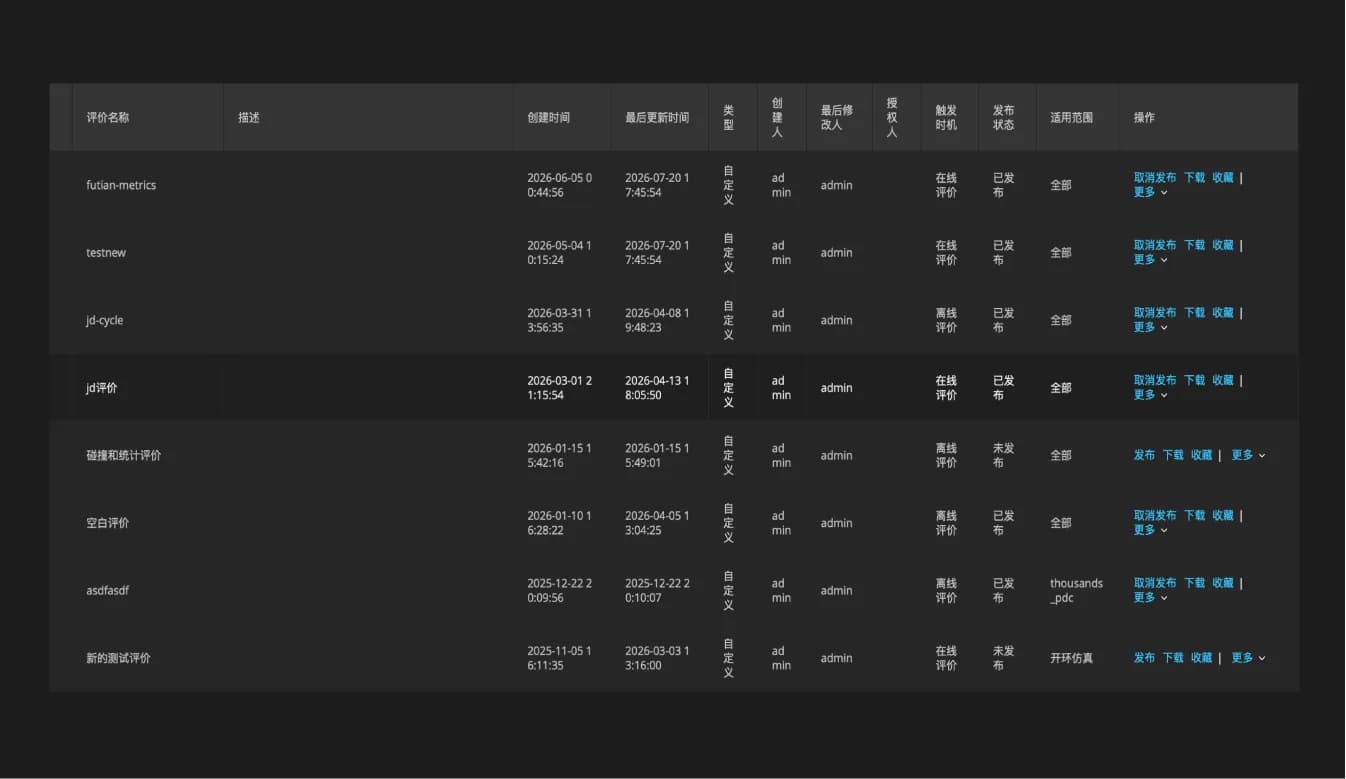Click the 最后更新时间 column header
1346x779 pixels.
(657, 117)
